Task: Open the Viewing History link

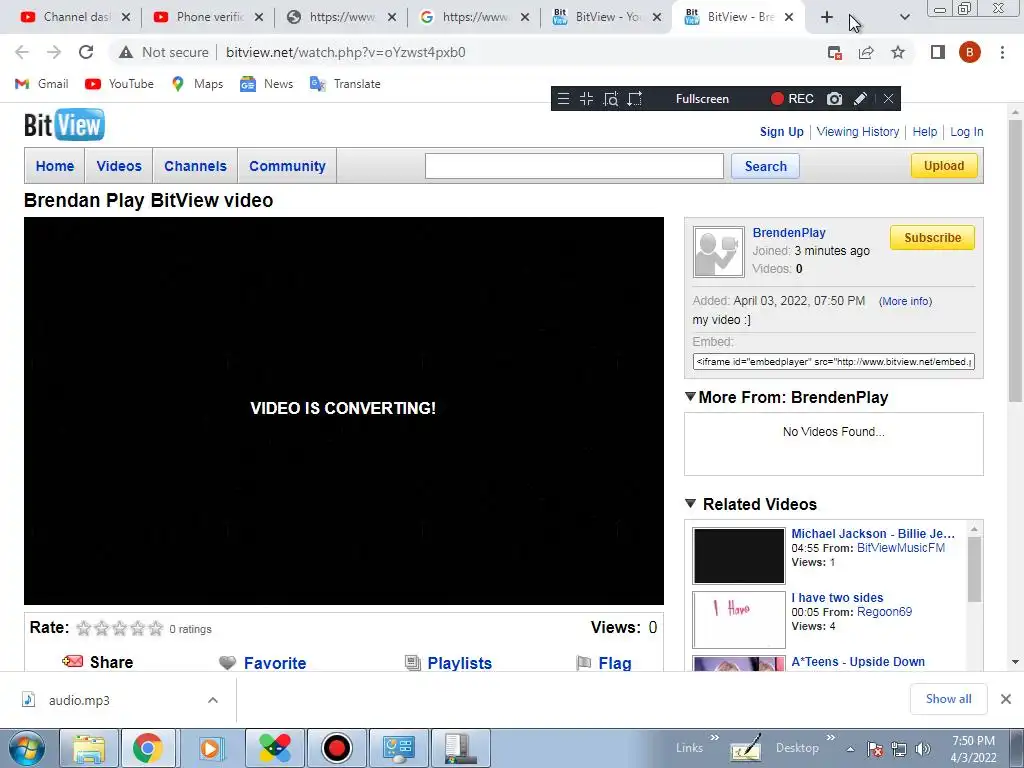Action: (x=857, y=131)
